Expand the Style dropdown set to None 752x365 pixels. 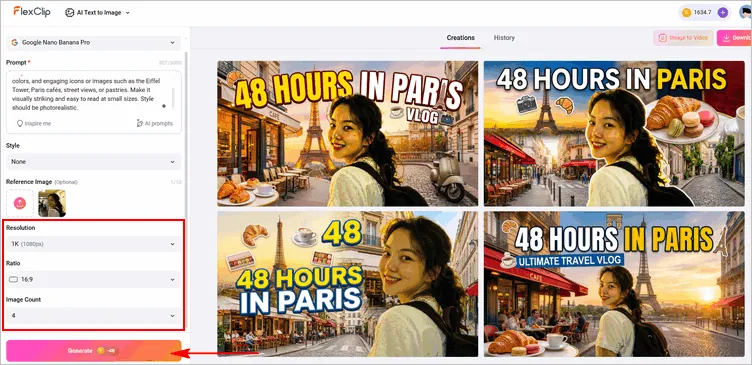tap(94, 162)
